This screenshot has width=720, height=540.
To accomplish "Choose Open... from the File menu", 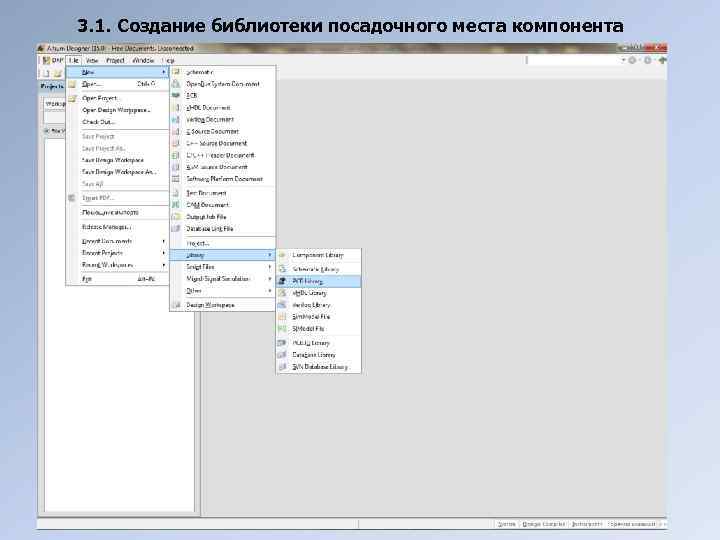I will coord(118,84).
